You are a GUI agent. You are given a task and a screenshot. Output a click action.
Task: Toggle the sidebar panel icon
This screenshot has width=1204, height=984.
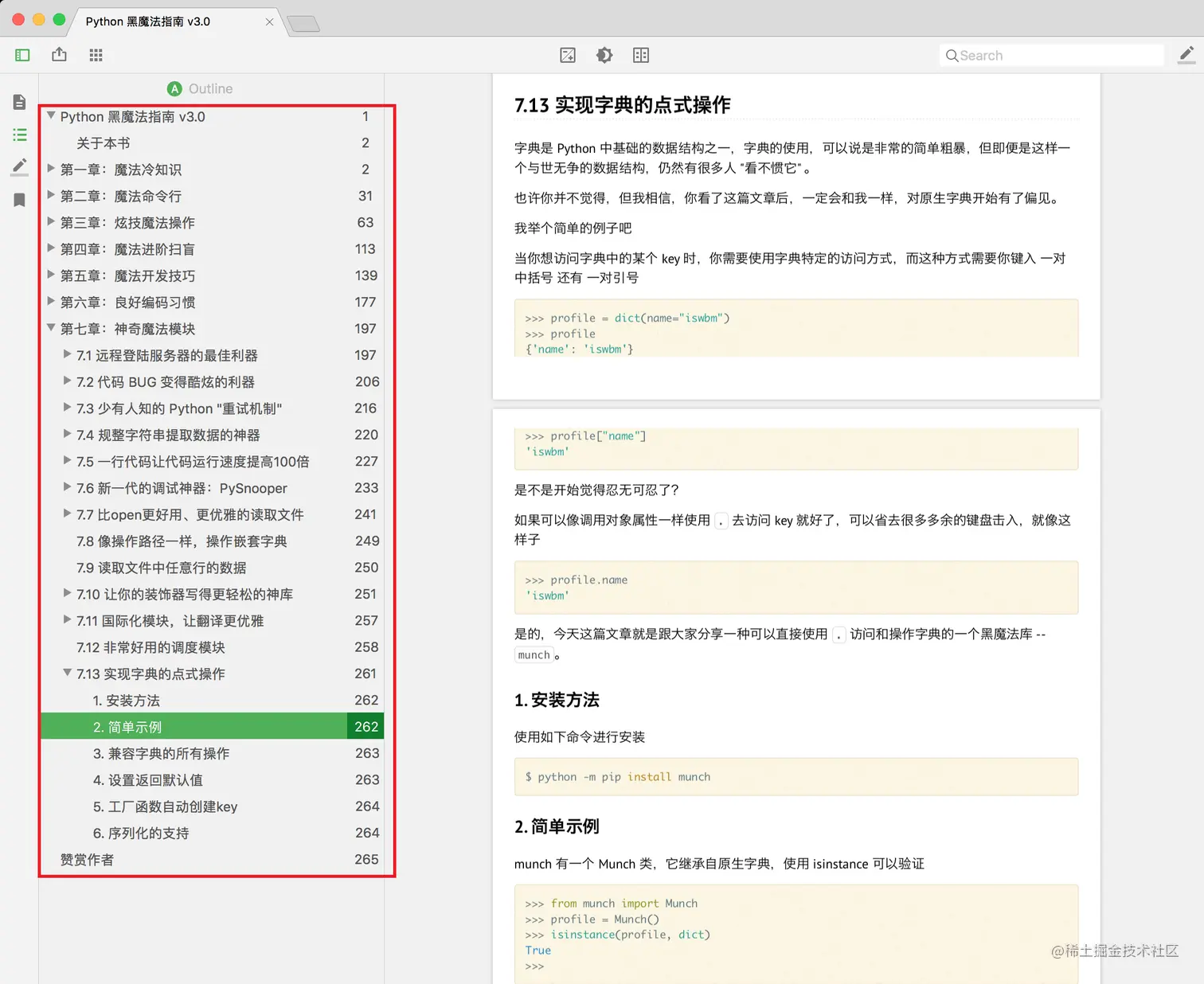click(x=22, y=55)
